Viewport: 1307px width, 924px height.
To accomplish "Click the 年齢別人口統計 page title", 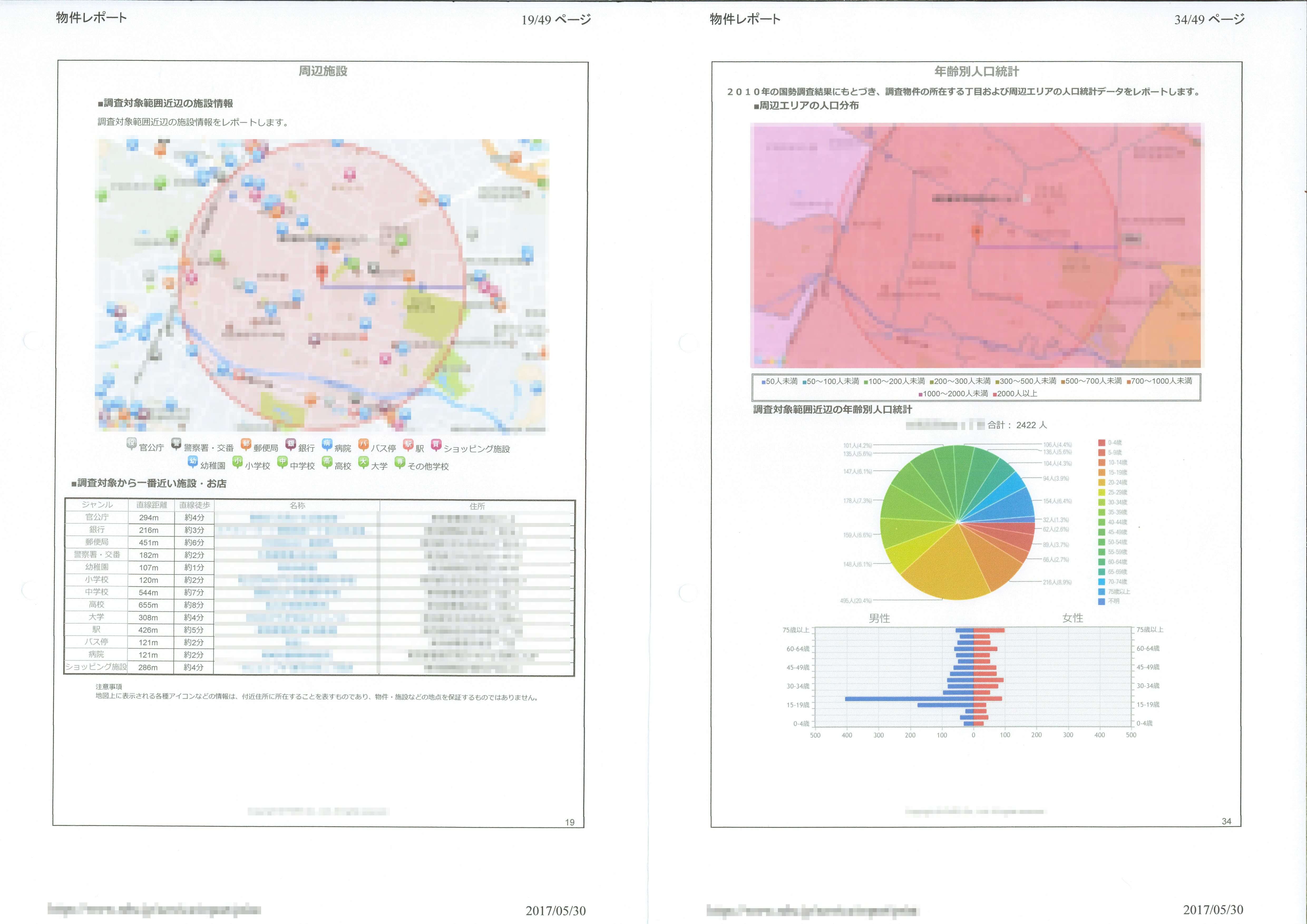I will 976,71.
